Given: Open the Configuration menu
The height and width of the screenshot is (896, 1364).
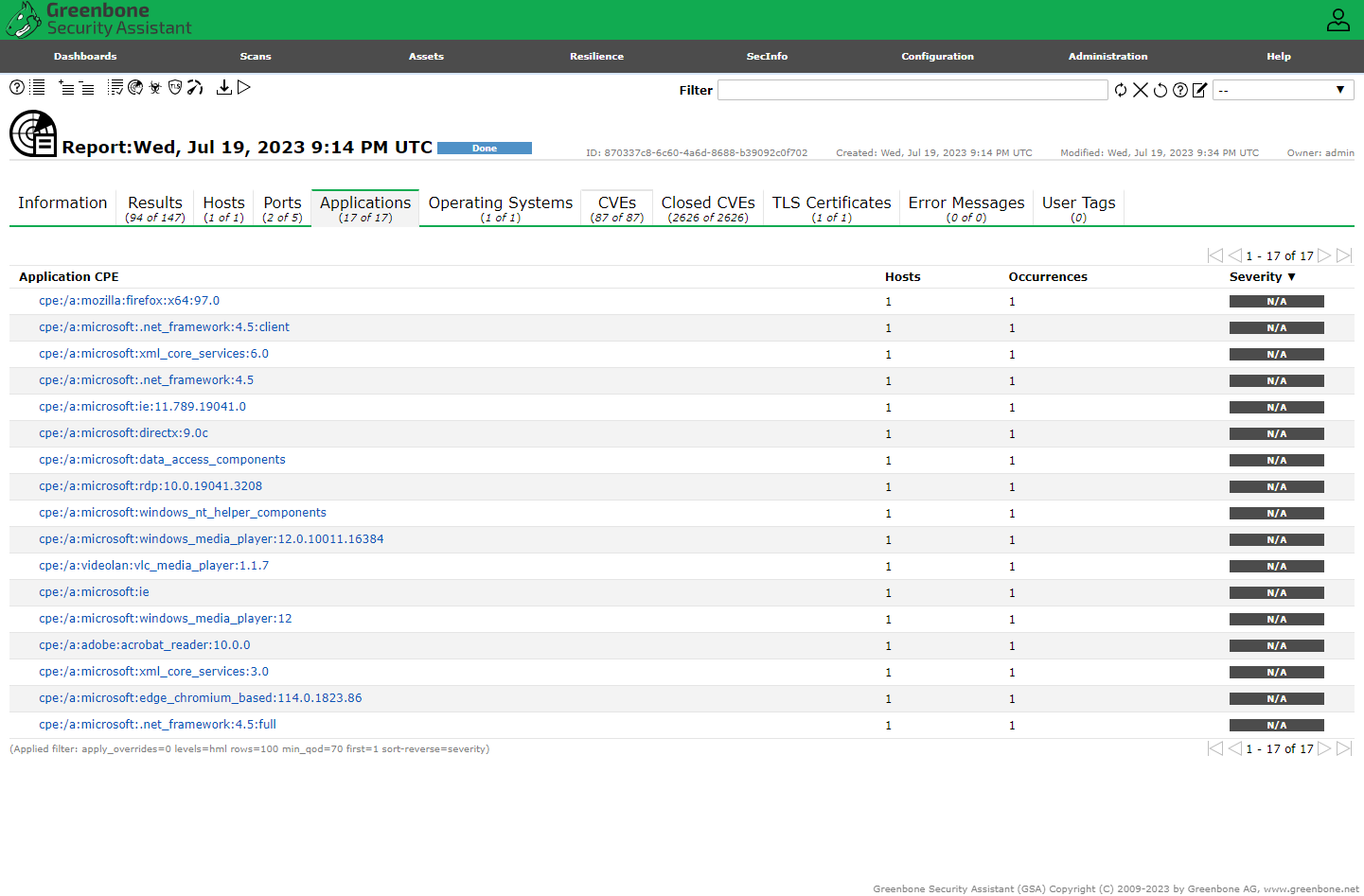Looking at the screenshot, I should (937, 57).
